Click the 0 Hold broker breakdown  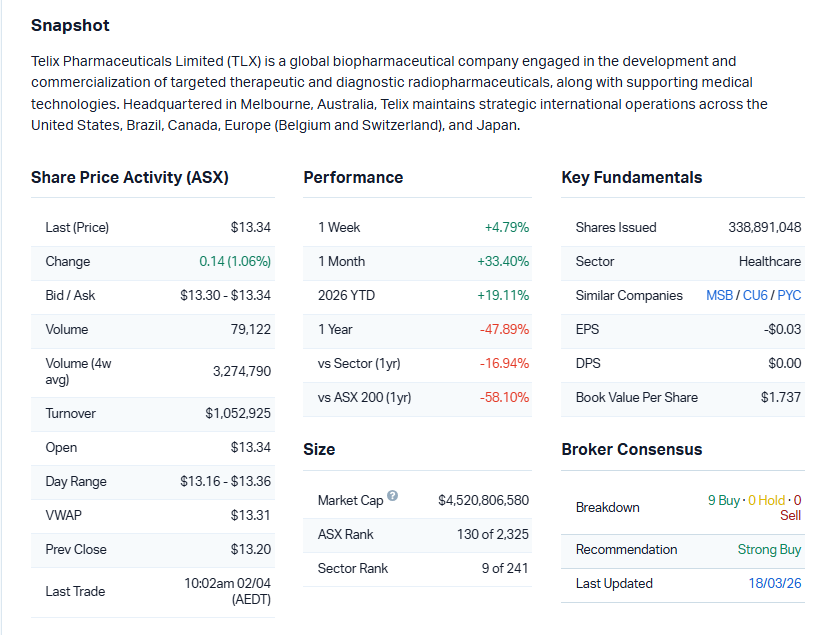tap(767, 500)
